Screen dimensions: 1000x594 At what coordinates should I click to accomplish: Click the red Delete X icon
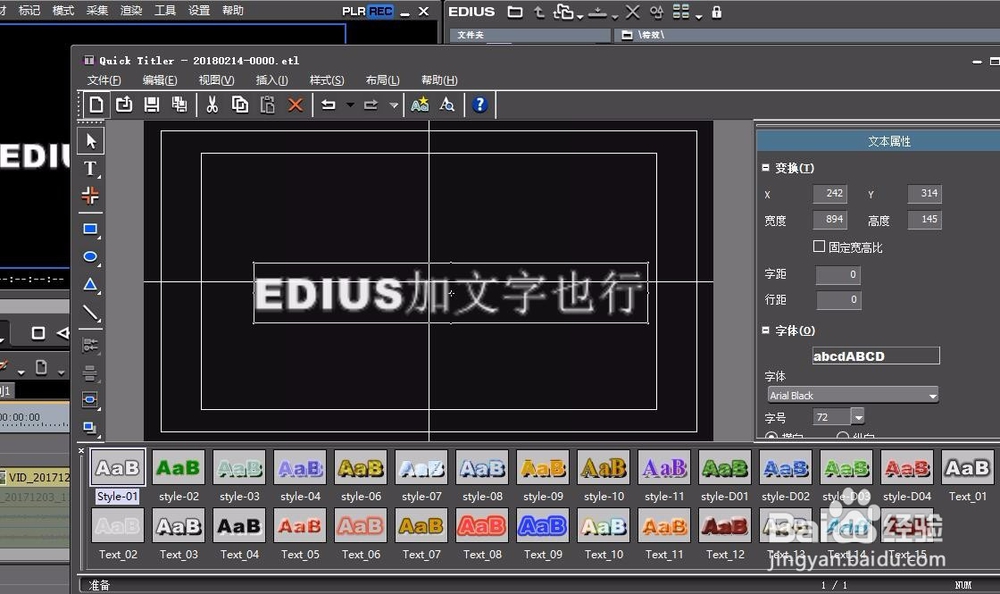(x=295, y=105)
